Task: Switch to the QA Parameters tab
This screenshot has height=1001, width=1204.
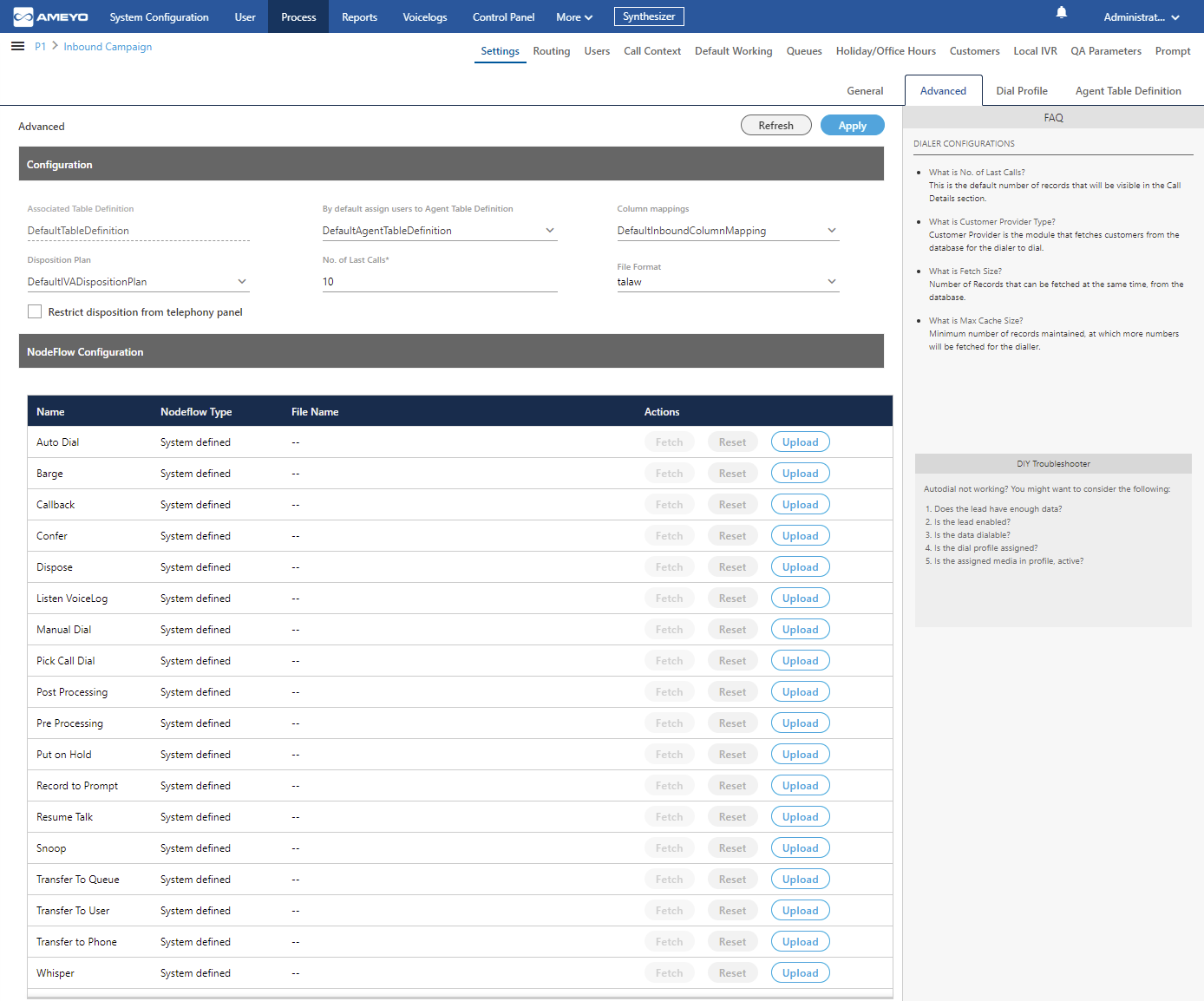Action: pos(1106,51)
